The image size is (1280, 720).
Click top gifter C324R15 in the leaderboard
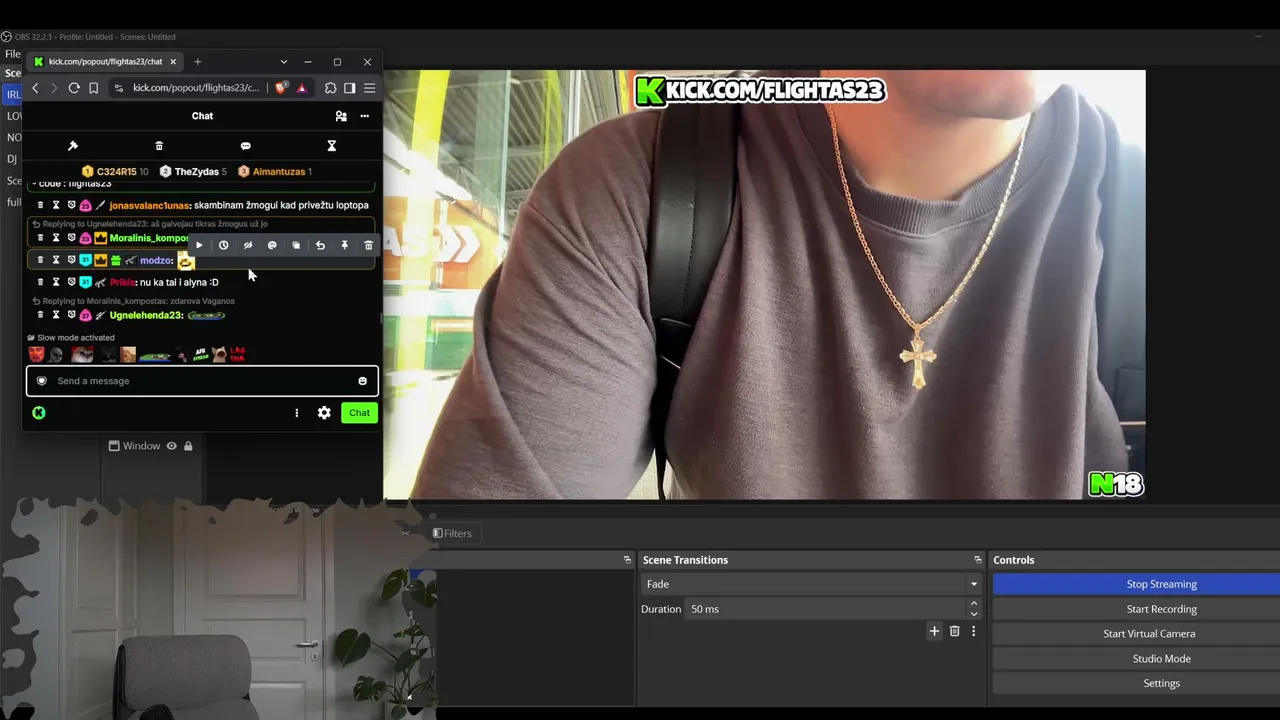pyautogui.click(x=115, y=172)
